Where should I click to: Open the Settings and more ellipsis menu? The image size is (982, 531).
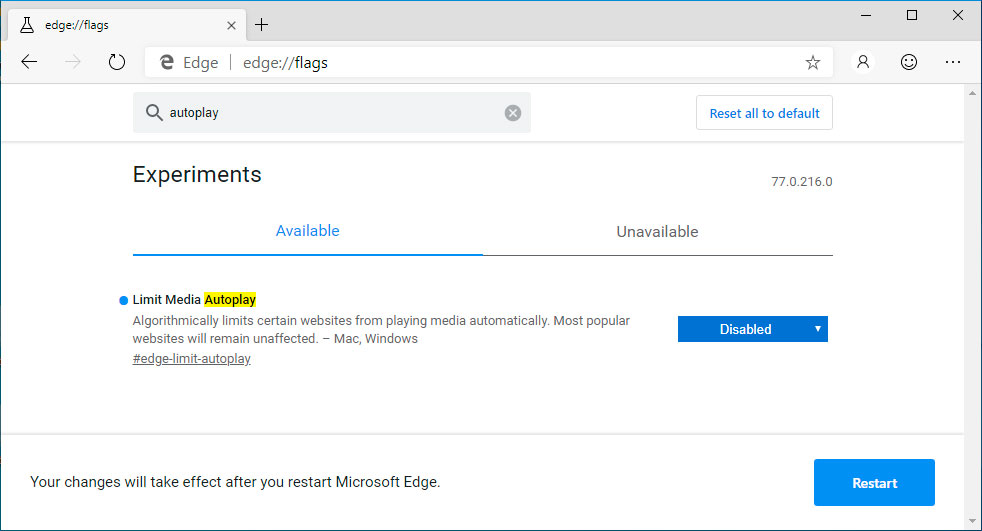[952, 62]
